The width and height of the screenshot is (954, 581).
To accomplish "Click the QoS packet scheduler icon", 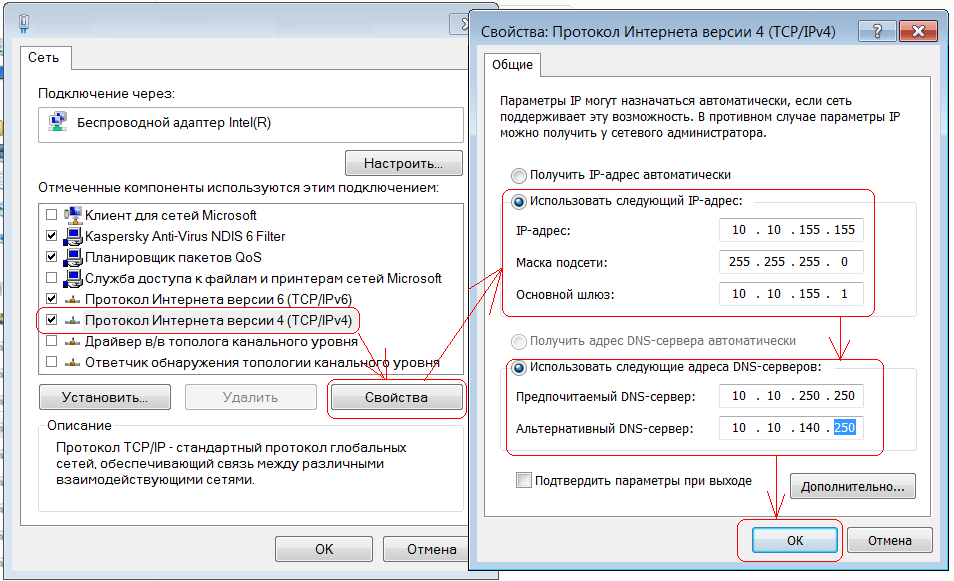I will [73, 257].
